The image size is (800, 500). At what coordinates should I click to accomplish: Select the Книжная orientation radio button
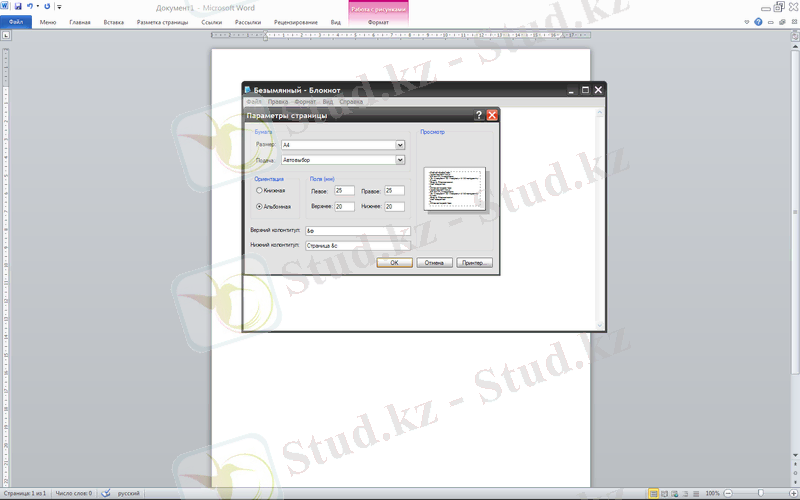tap(260, 190)
